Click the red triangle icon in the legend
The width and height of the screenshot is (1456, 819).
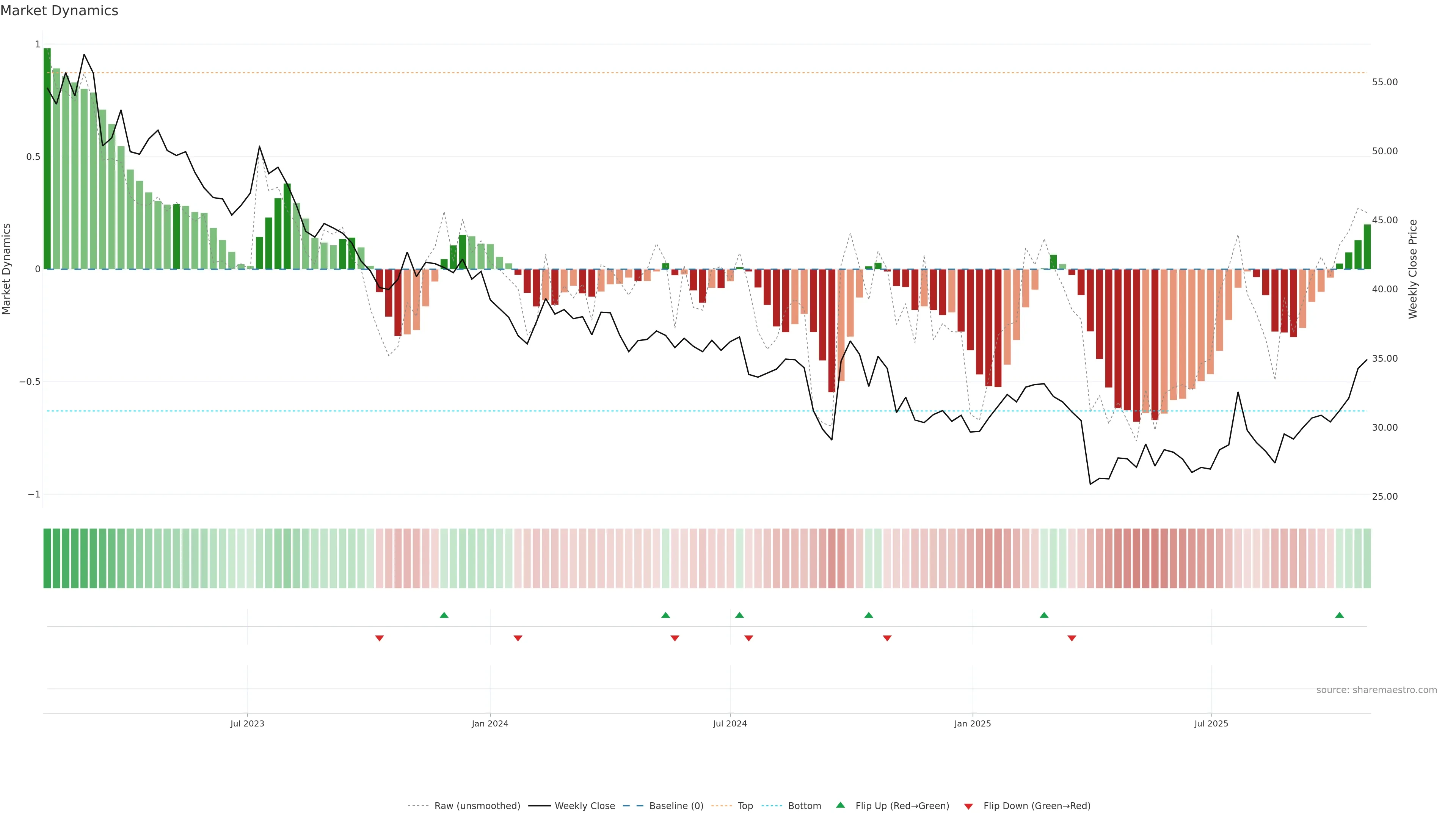[968, 806]
